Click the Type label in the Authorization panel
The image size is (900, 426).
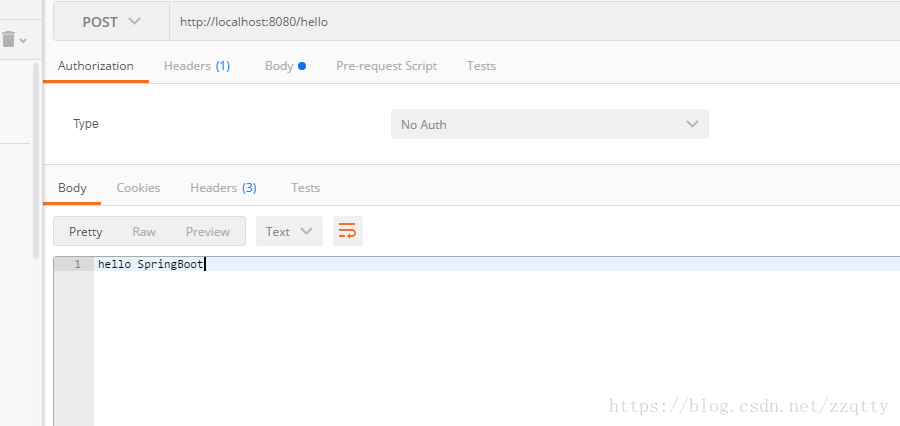(x=86, y=123)
